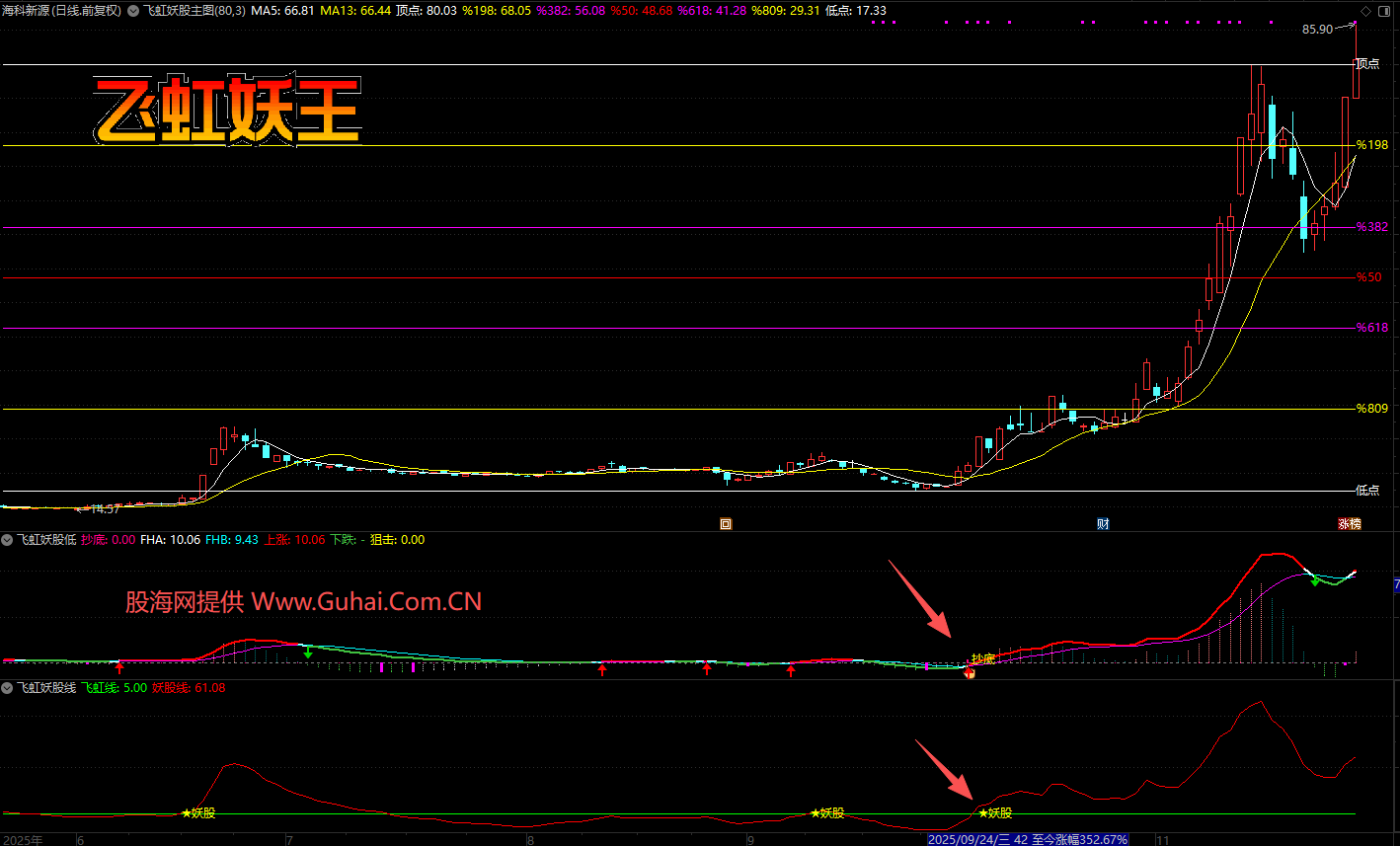Click the 2025/09/24 date marker on timeline
Viewport: 1400px width, 846px height.
click(965, 839)
